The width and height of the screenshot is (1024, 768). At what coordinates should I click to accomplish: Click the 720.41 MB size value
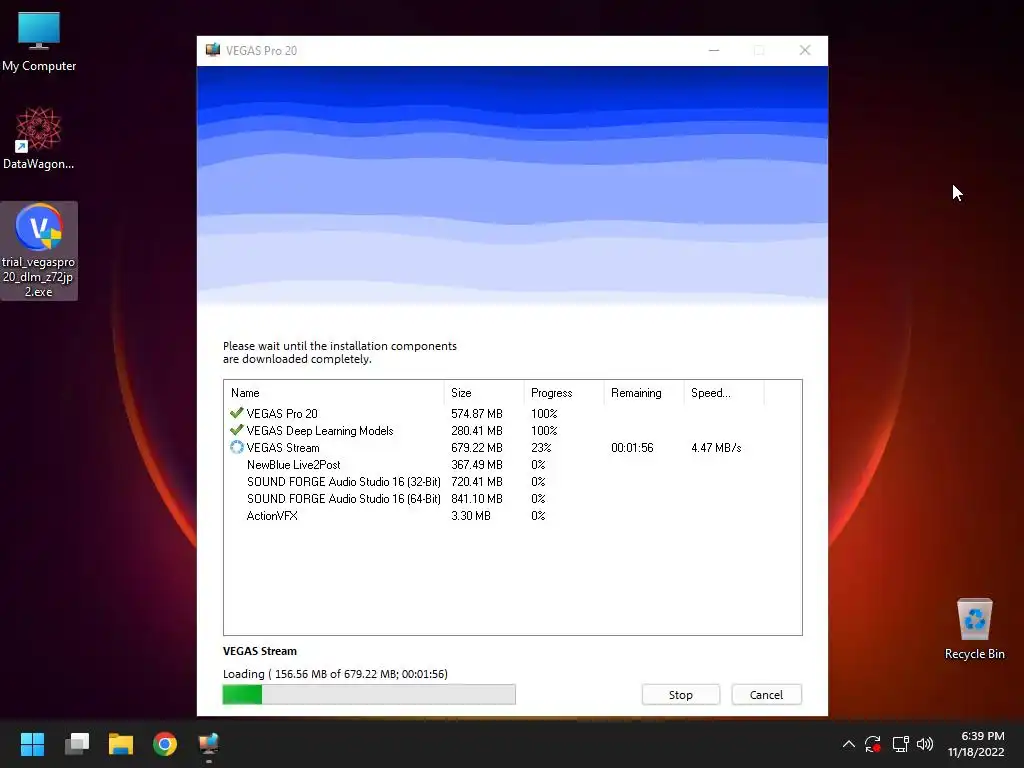tap(477, 481)
